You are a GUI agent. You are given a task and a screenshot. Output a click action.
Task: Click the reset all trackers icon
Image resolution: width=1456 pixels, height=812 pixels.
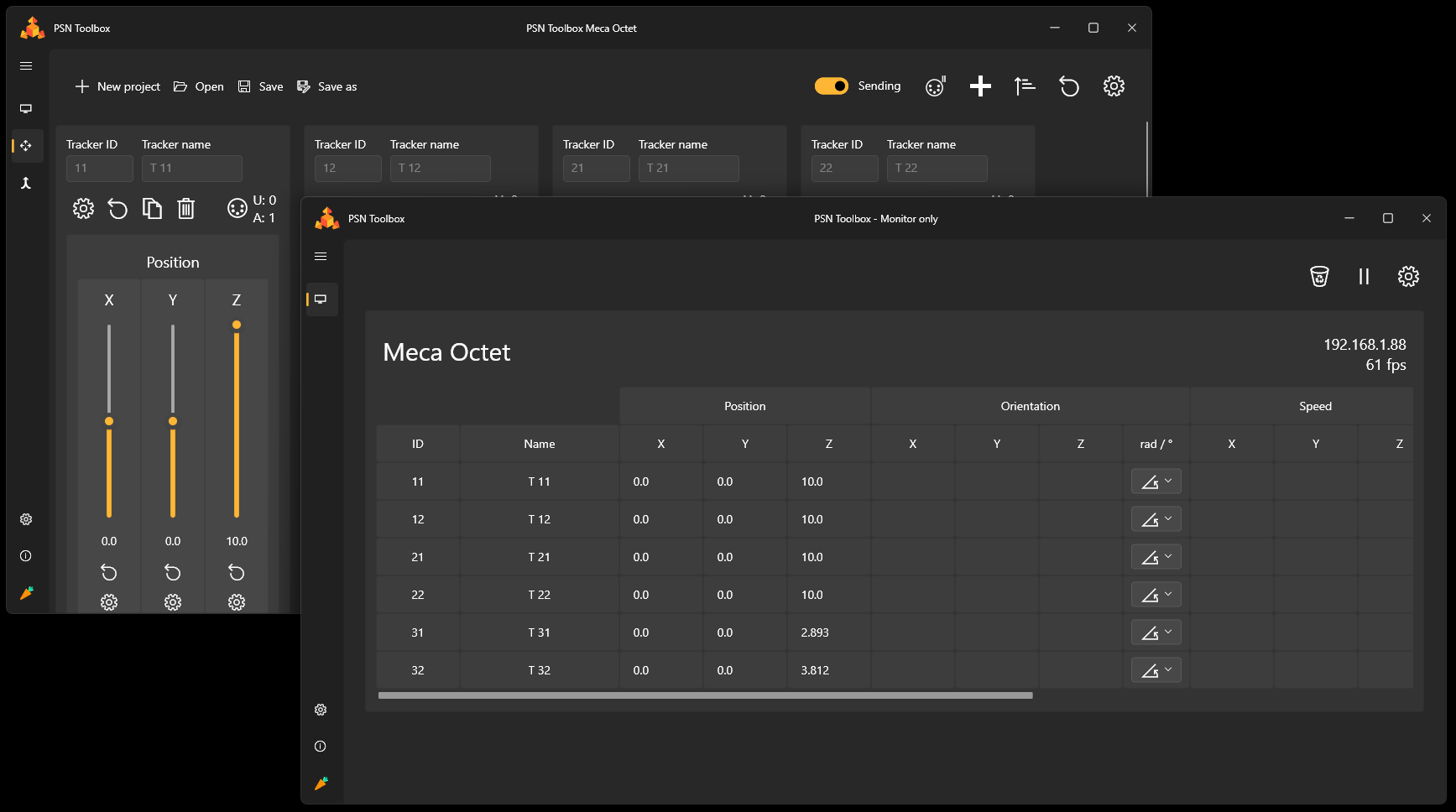[1069, 86]
